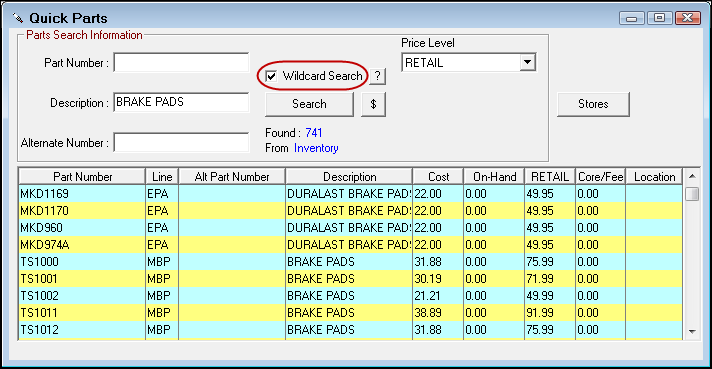
Task: Click the vertical scrollbar thumb
Action: [692, 194]
